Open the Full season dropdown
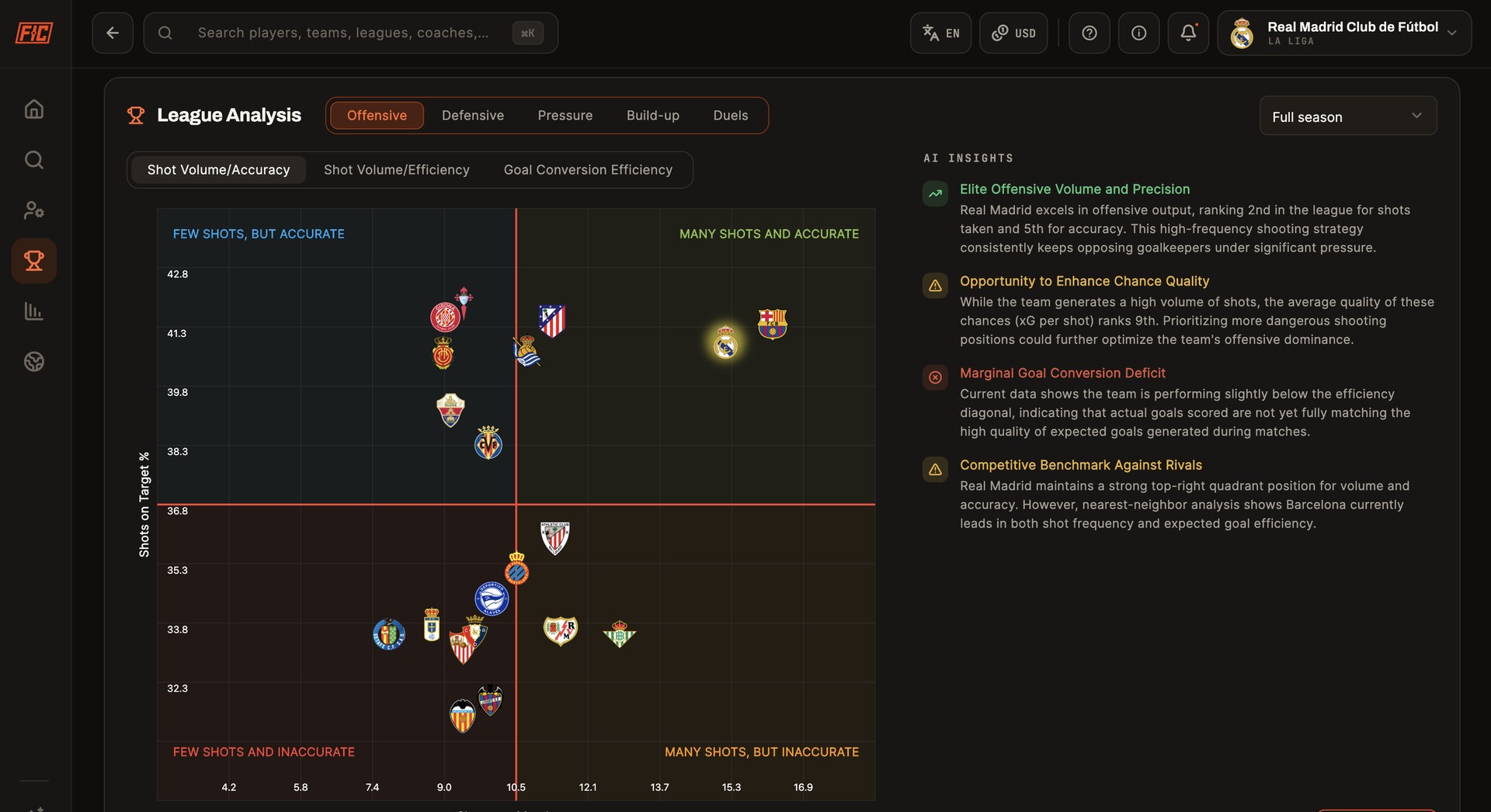 (1348, 116)
